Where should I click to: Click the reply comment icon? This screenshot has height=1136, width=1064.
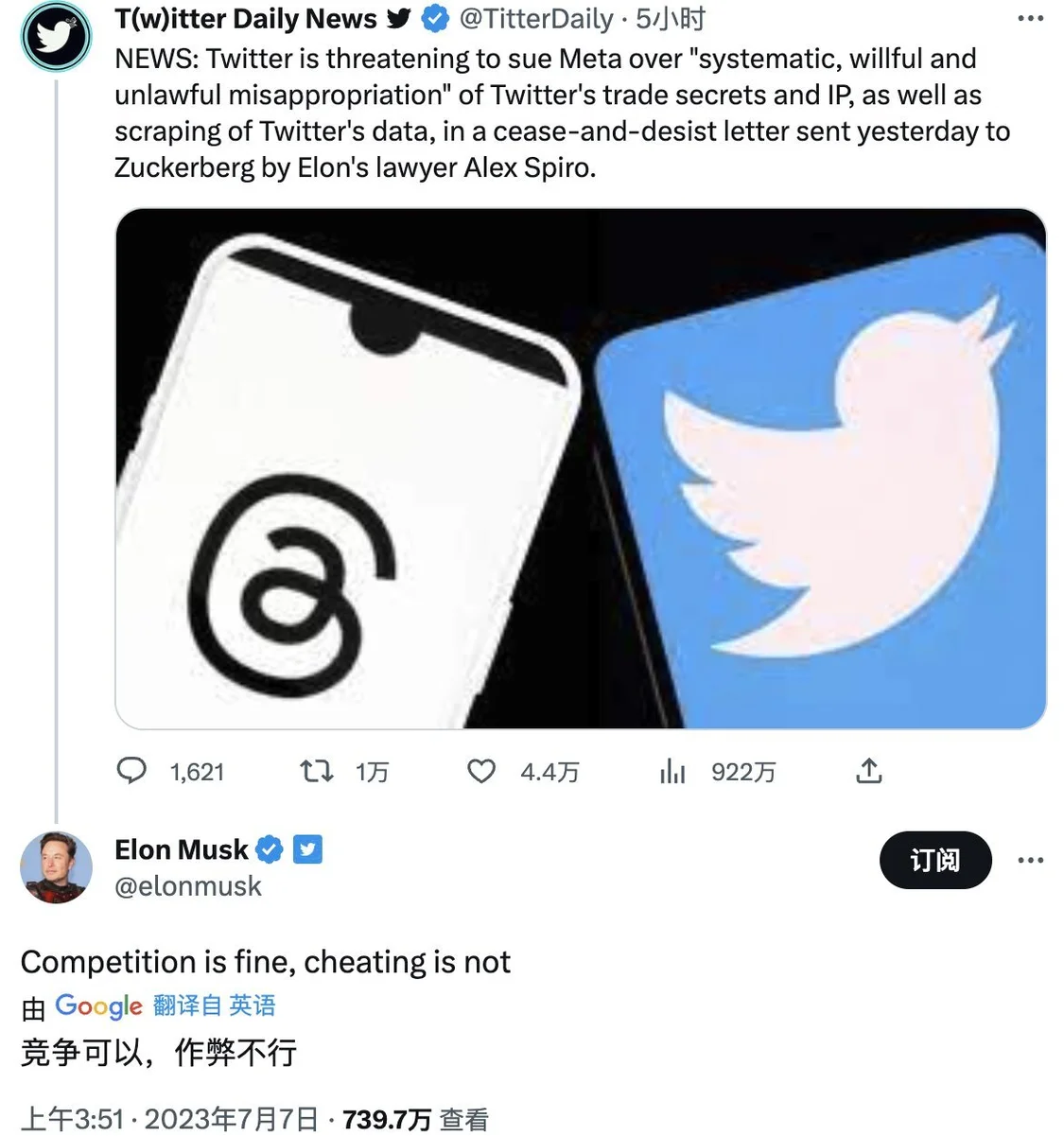131,771
